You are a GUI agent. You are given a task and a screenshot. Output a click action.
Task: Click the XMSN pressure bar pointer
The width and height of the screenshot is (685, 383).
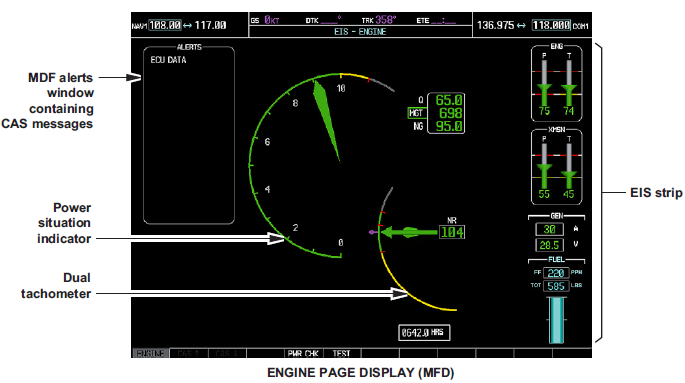544,171
